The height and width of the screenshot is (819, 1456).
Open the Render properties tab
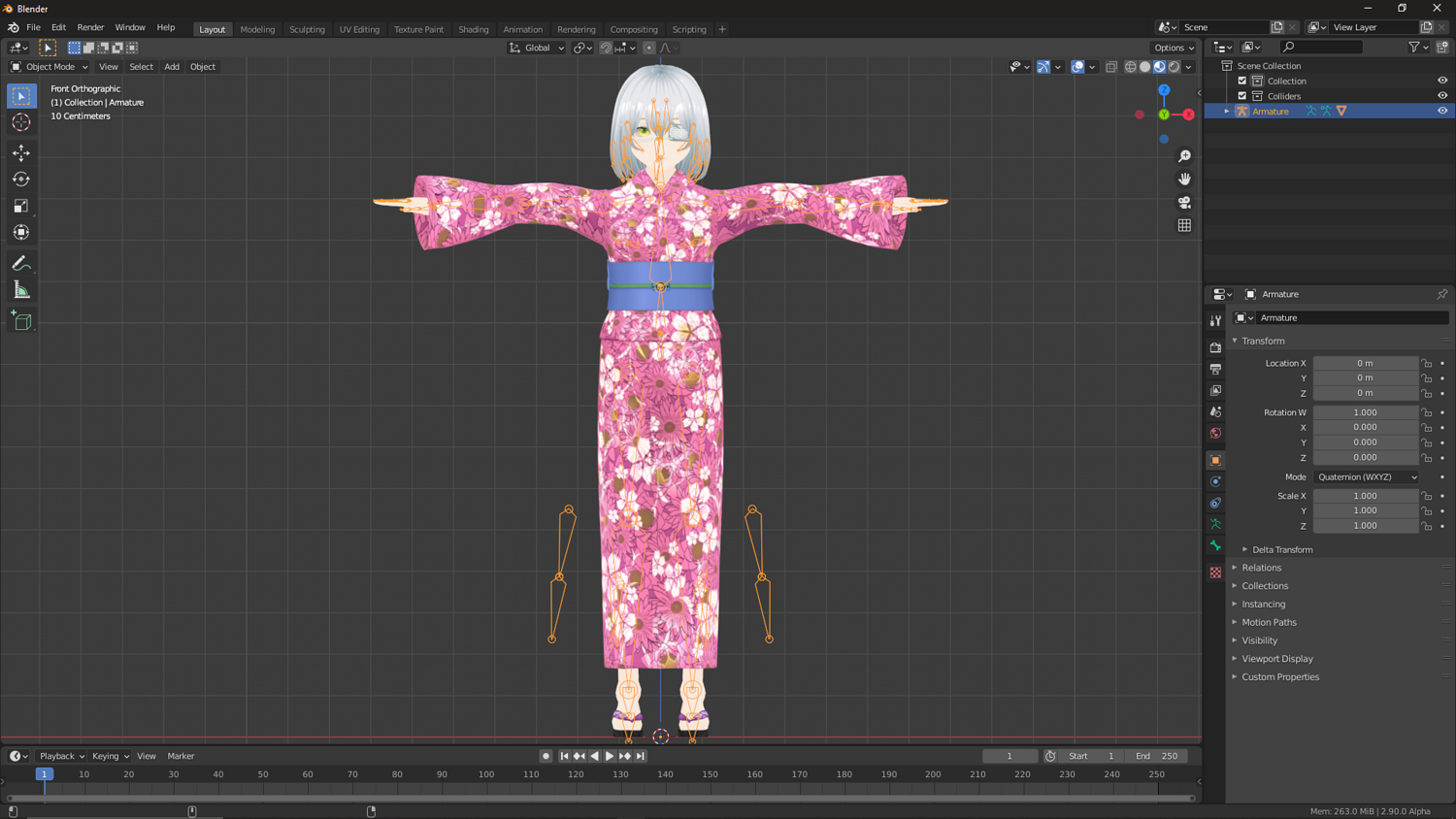tap(1215, 347)
